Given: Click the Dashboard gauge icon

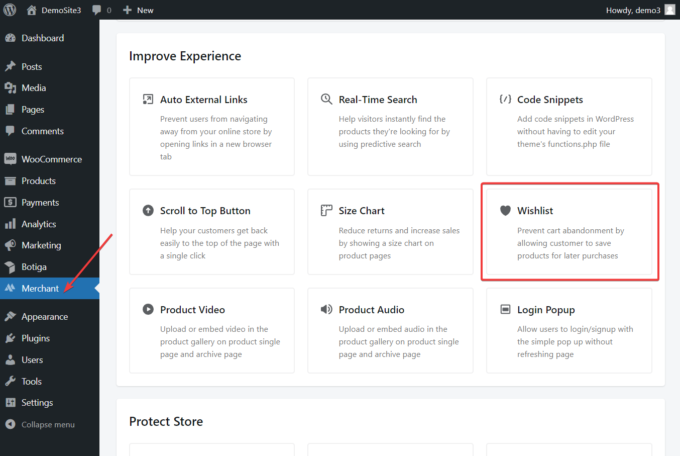Looking at the screenshot, I should click(x=10, y=38).
